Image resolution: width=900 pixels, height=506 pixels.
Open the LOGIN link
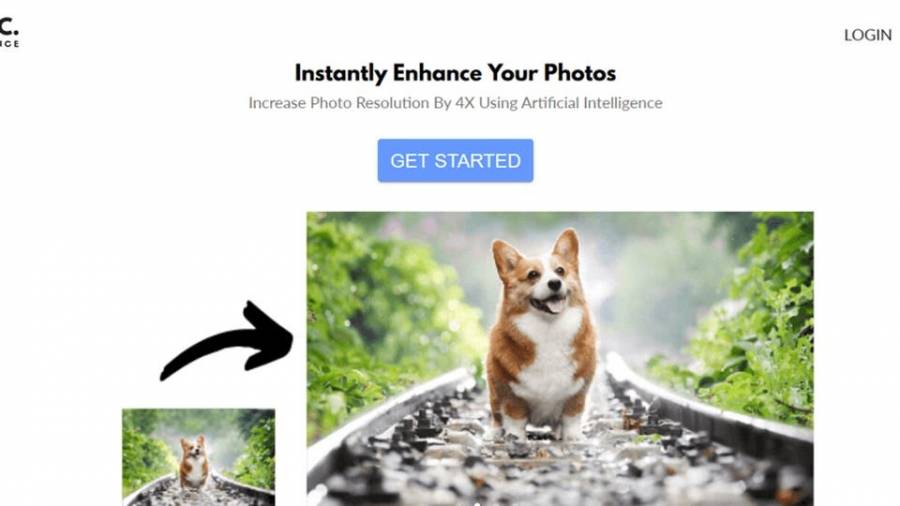(x=867, y=35)
